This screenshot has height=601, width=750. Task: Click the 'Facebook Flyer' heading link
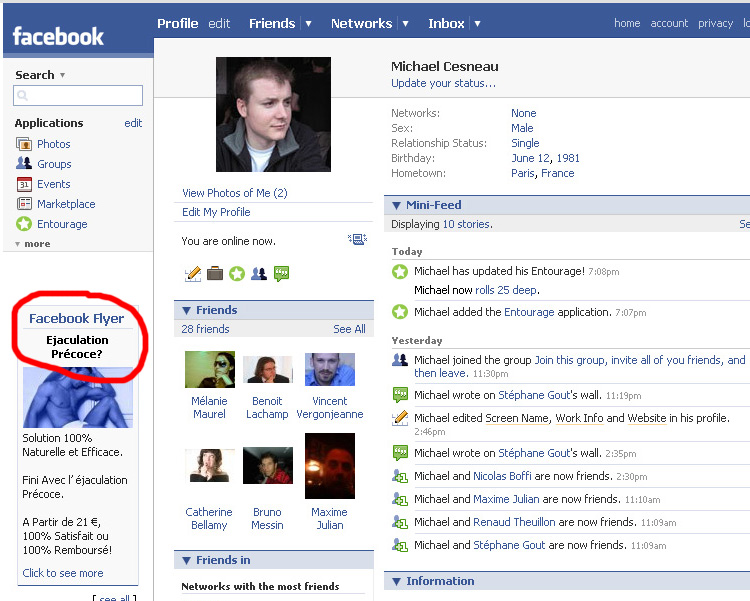tap(77, 319)
